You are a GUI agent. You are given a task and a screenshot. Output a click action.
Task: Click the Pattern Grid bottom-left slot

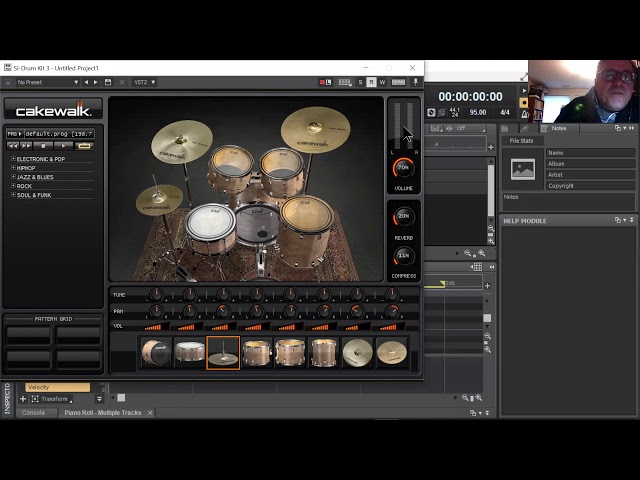29,360
